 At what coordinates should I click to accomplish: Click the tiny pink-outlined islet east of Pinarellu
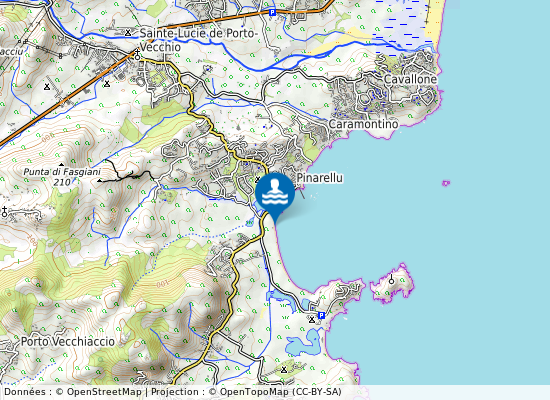(446, 183)
